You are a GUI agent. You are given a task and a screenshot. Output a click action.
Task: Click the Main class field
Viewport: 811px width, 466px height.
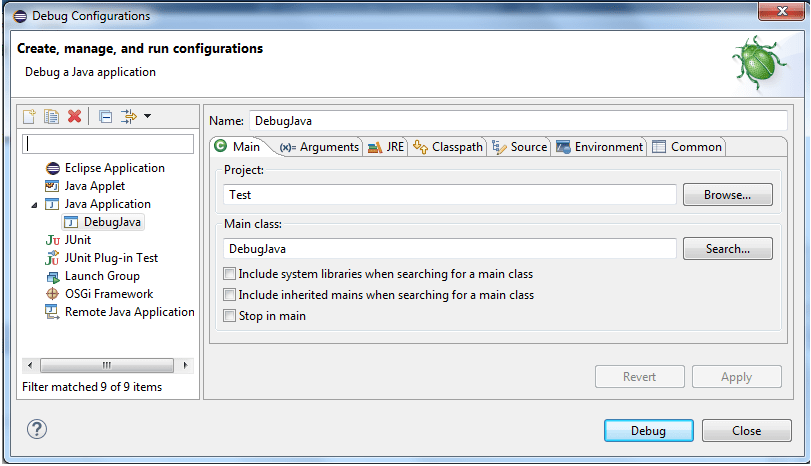450,249
